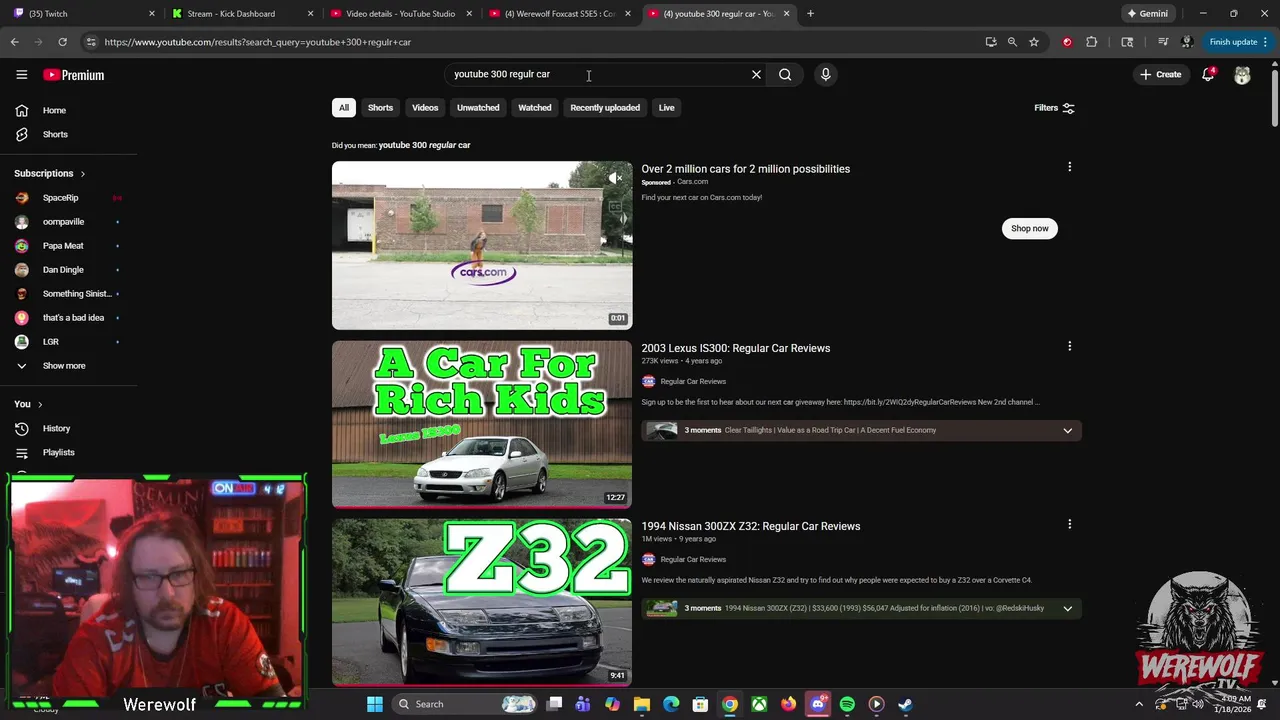This screenshot has height=720, width=1280.
Task: Open the YouTube notifications bell
Action: tap(1208, 74)
